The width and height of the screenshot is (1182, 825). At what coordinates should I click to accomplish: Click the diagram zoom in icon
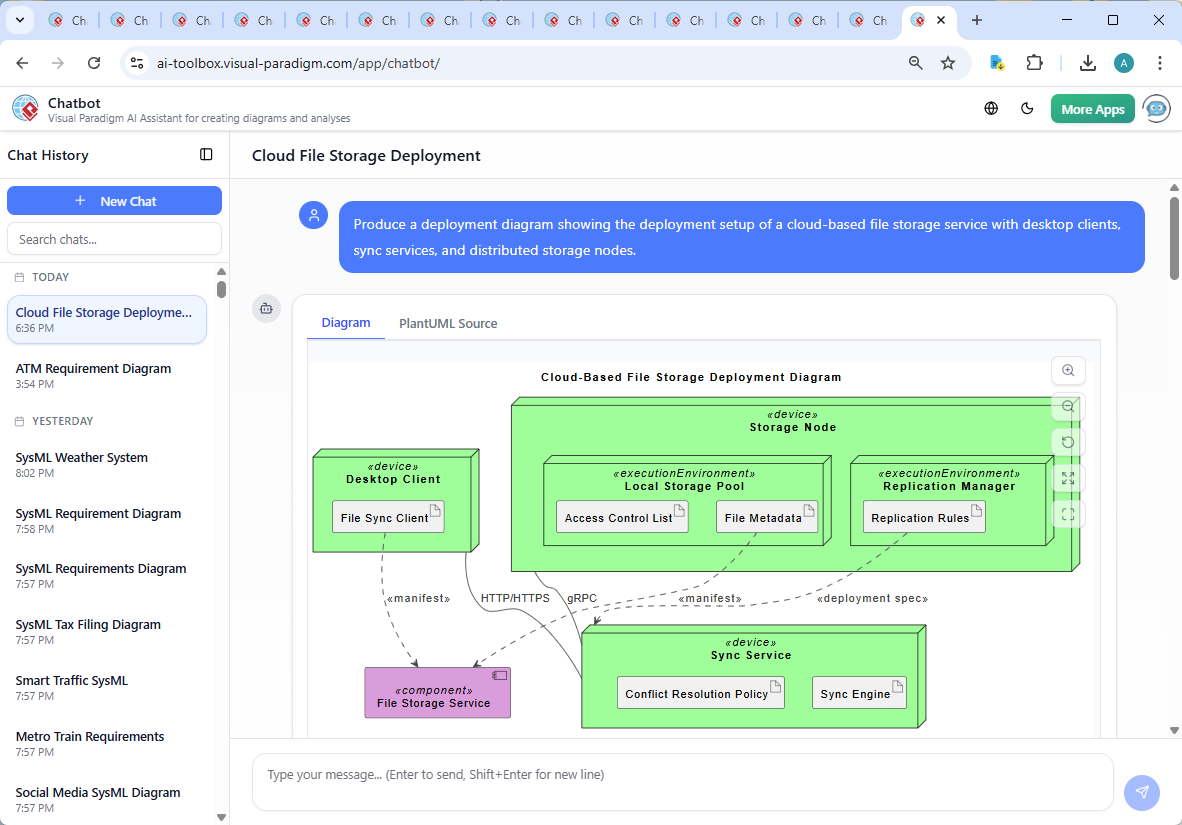click(1068, 371)
